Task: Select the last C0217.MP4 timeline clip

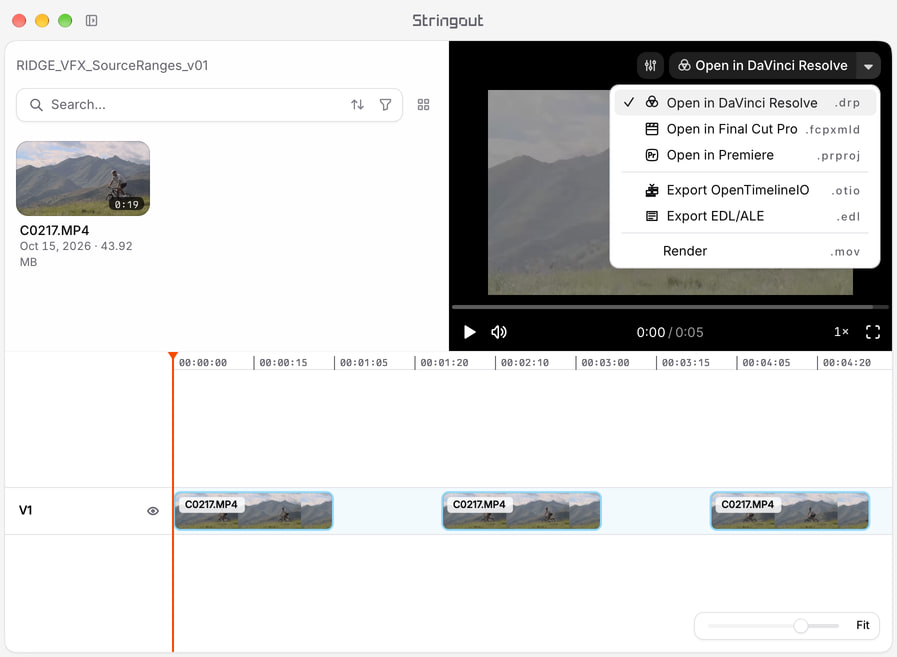Action: [x=790, y=510]
